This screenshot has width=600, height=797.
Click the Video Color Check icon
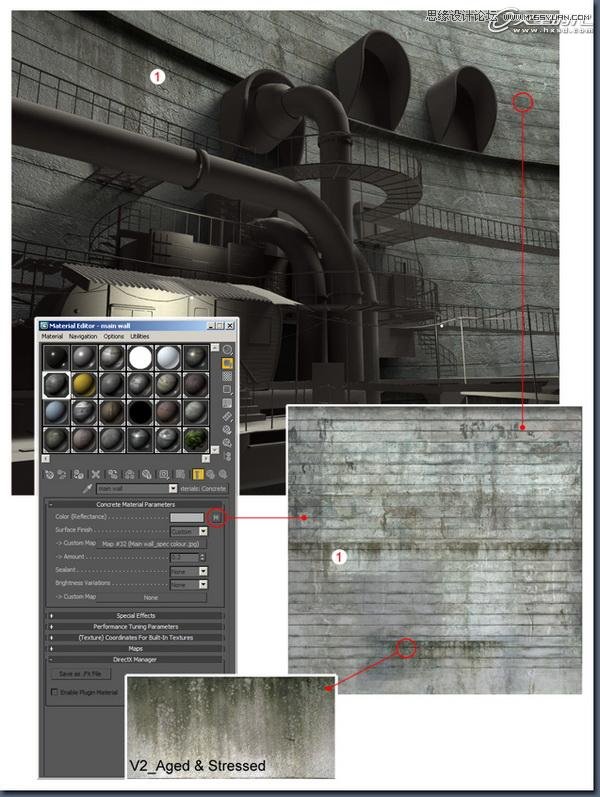227,403
